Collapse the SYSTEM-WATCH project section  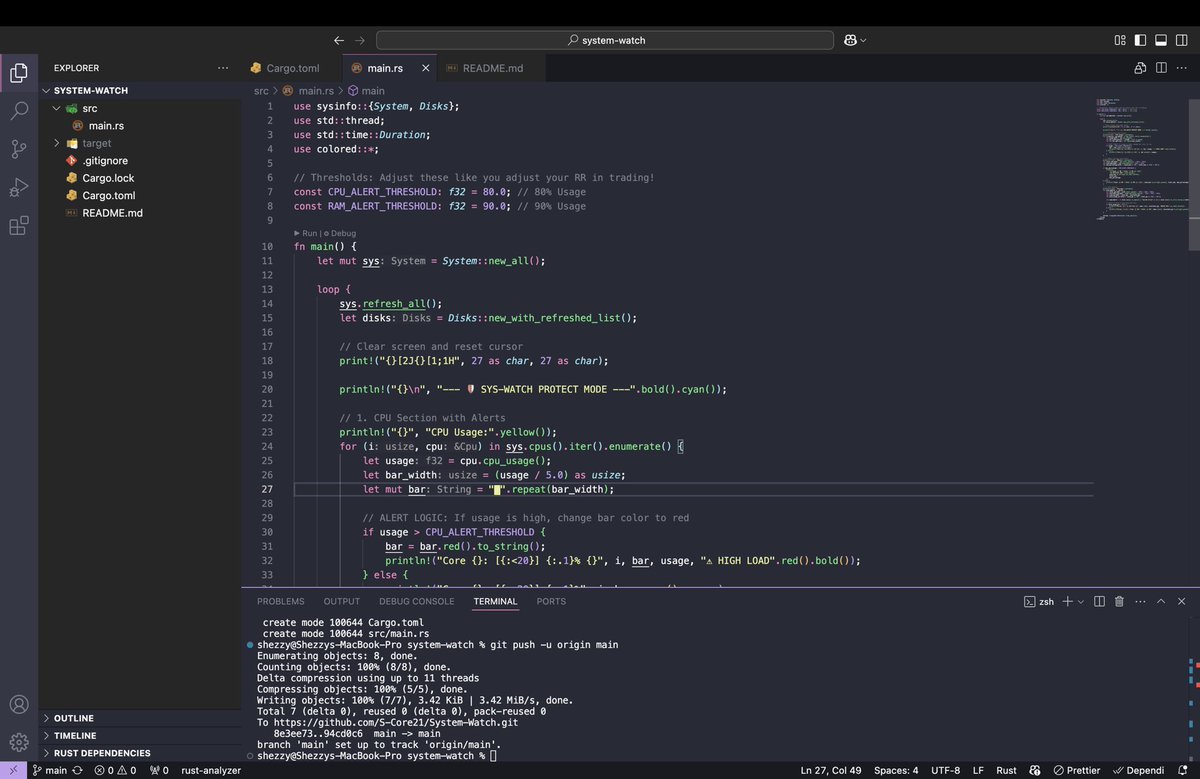[140, 90]
